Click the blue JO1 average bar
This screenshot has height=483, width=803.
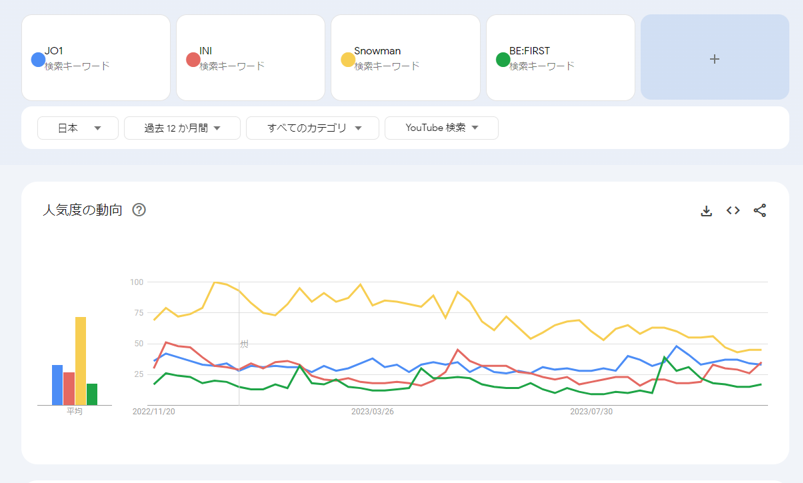57,385
